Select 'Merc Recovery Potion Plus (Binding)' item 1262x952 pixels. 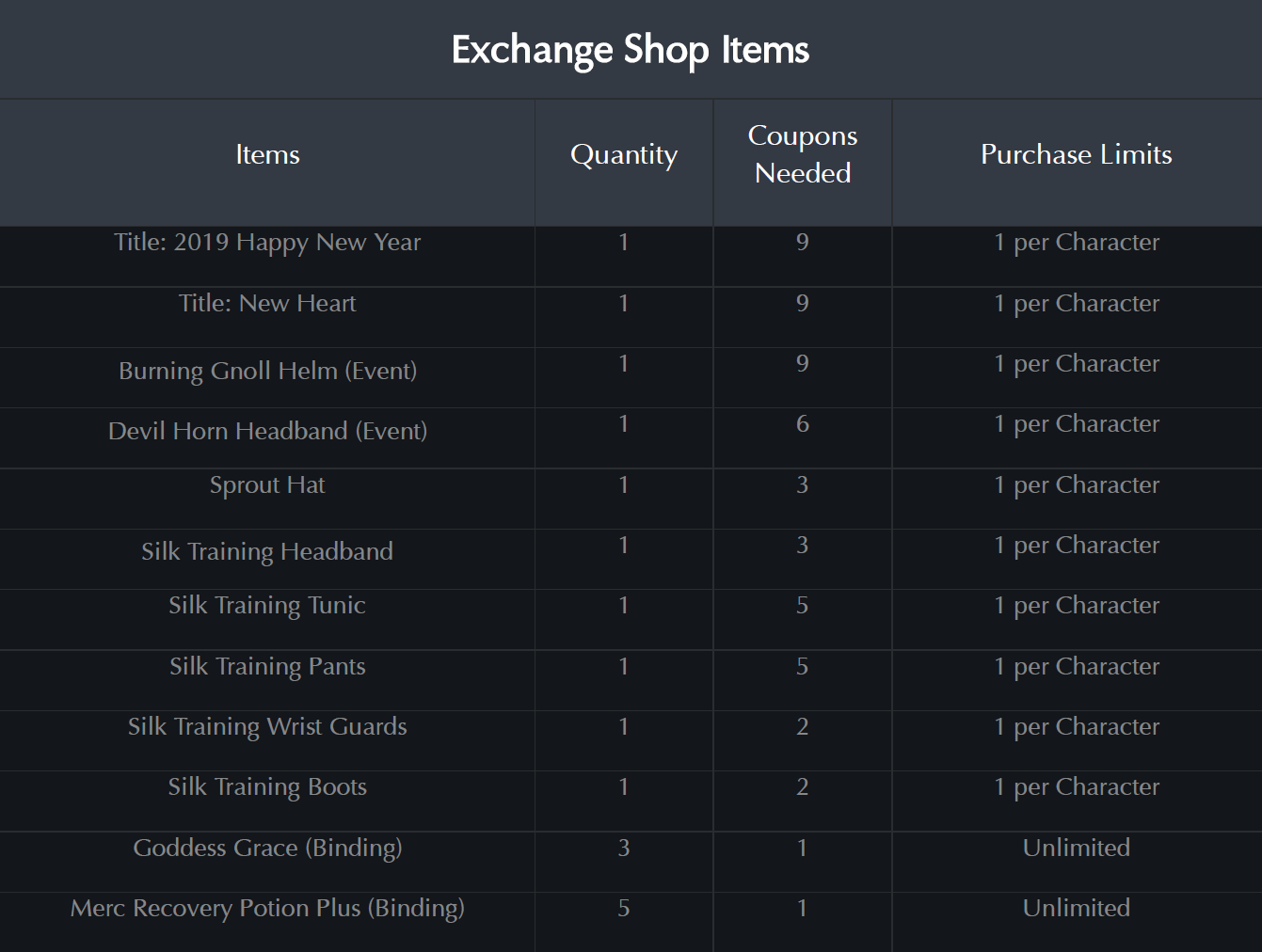pyautogui.click(x=267, y=908)
